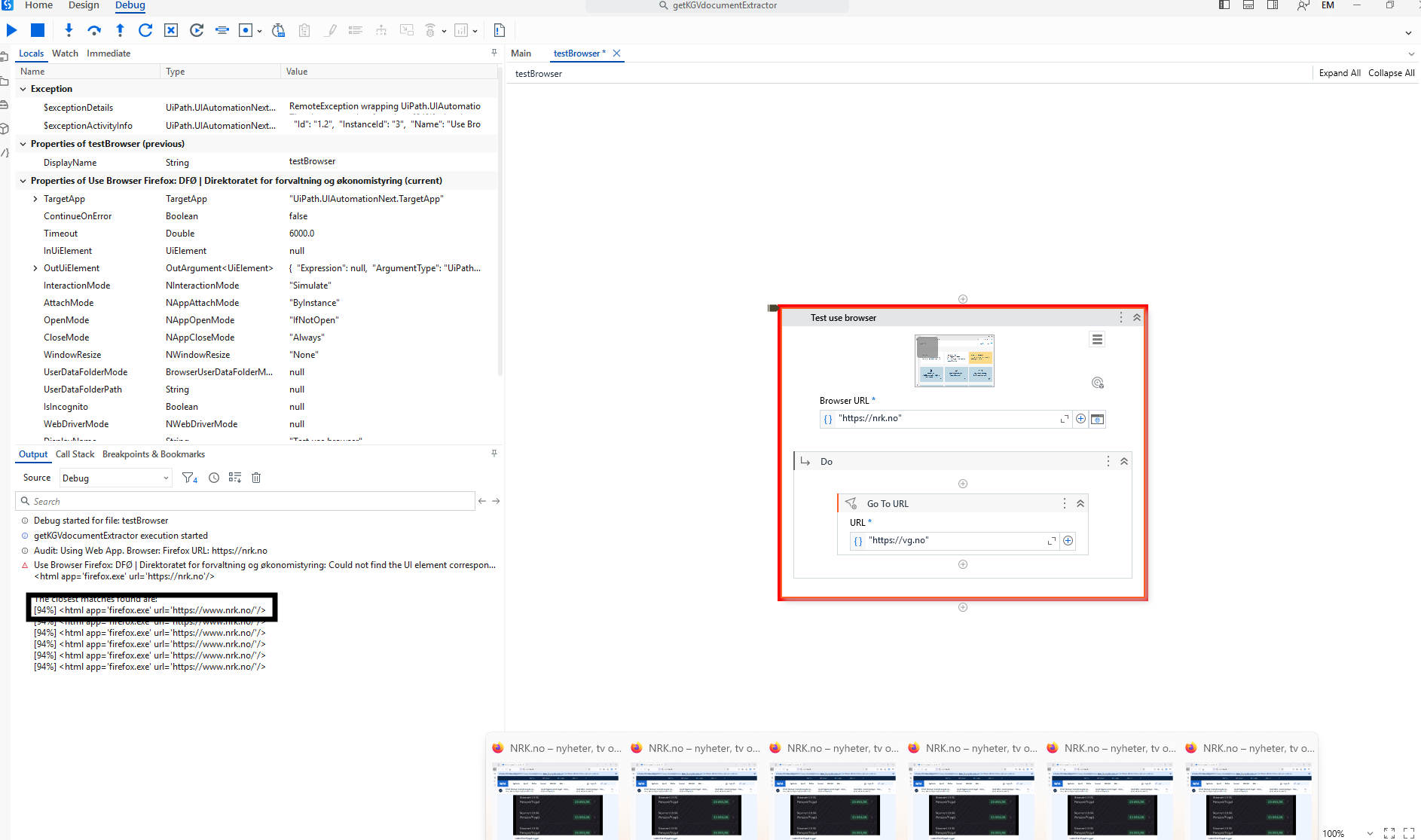Open Breakpoints & Bookmarks tab
The height and width of the screenshot is (840, 1421).
pos(154,454)
